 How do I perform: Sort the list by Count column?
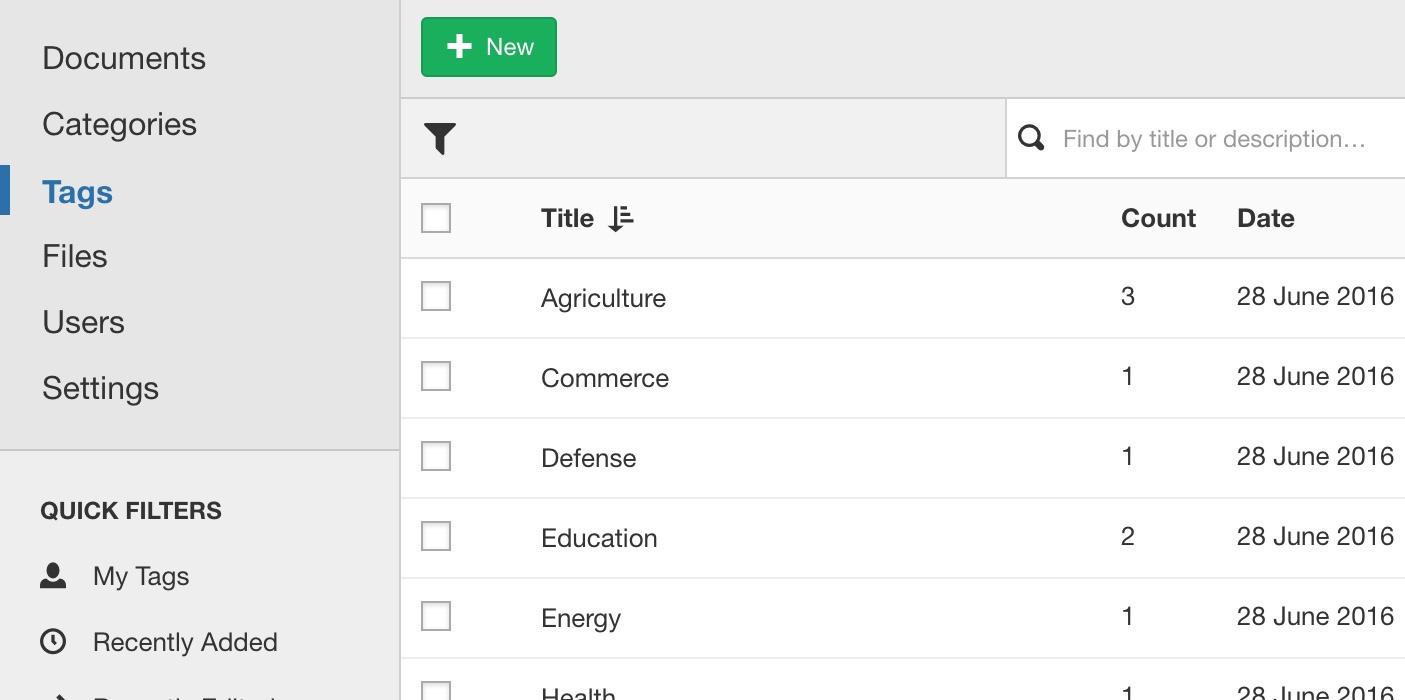tap(1158, 218)
